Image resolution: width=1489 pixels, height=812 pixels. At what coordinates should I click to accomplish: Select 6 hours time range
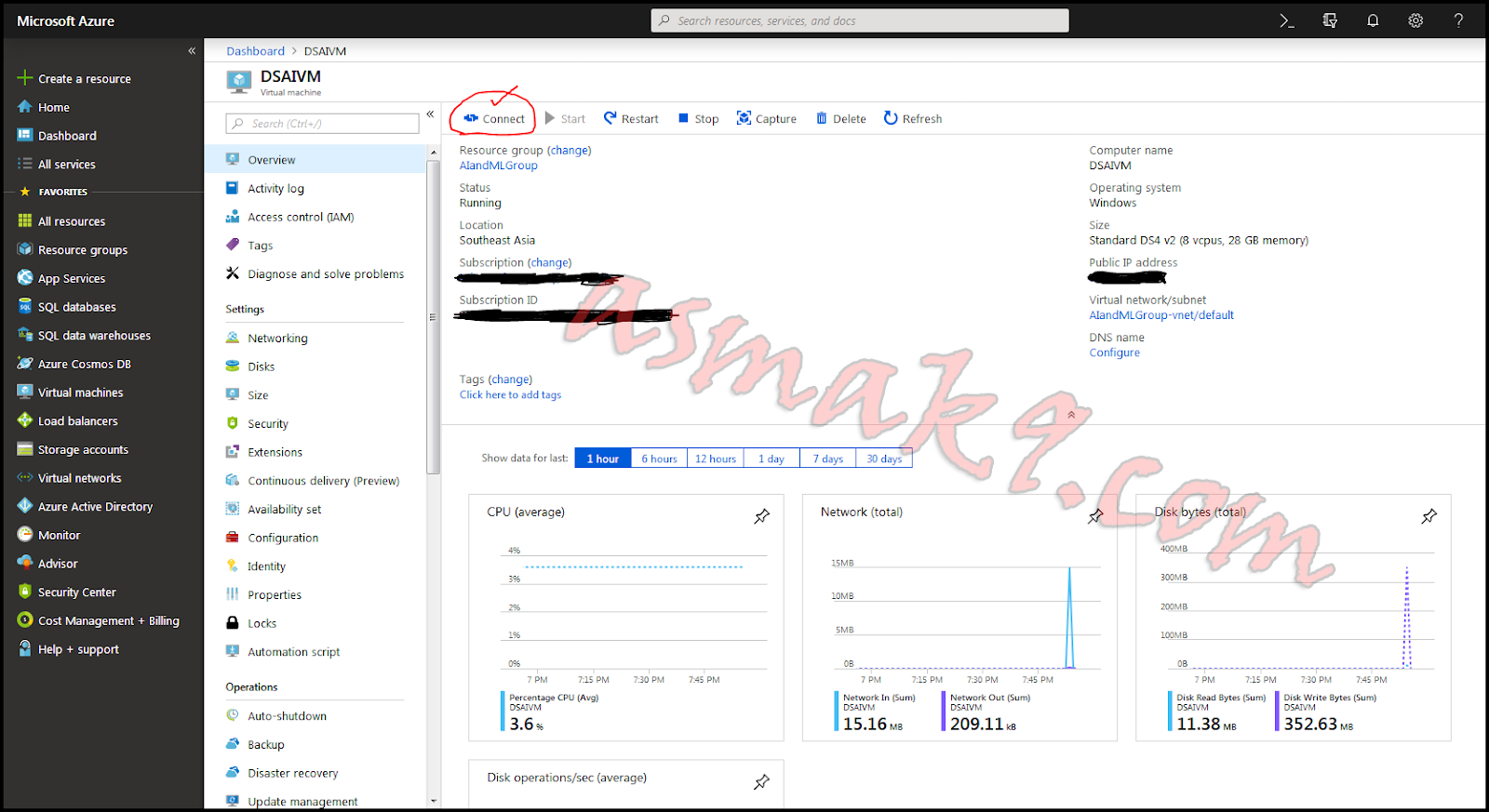[x=659, y=459]
